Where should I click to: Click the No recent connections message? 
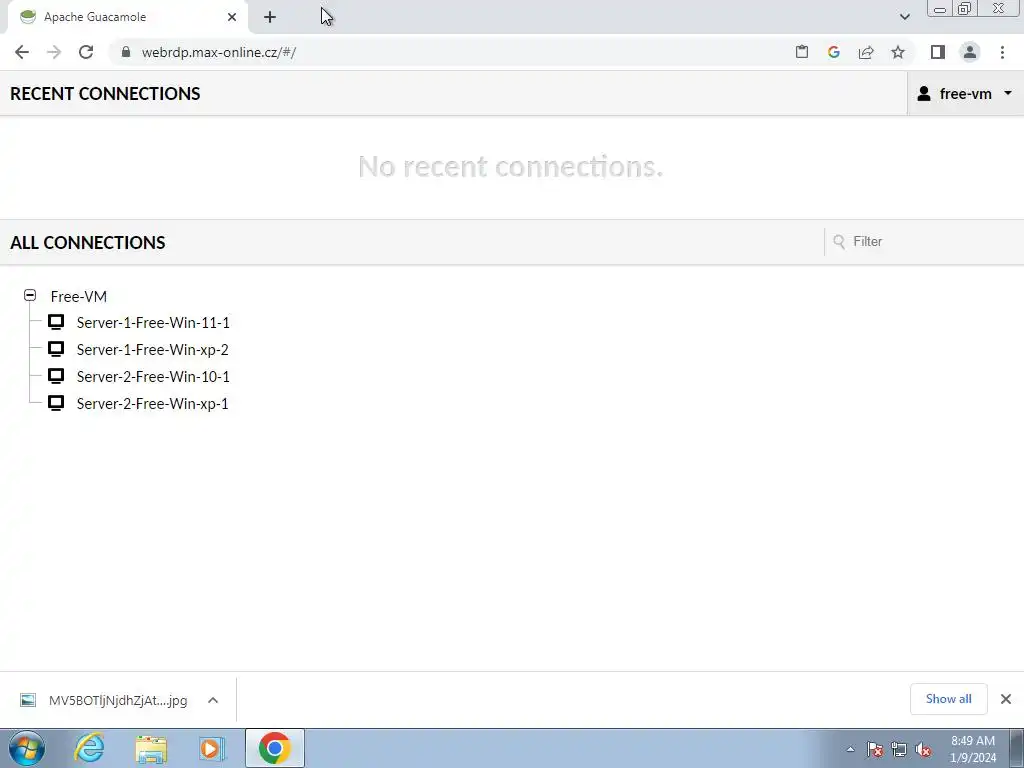coord(511,167)
